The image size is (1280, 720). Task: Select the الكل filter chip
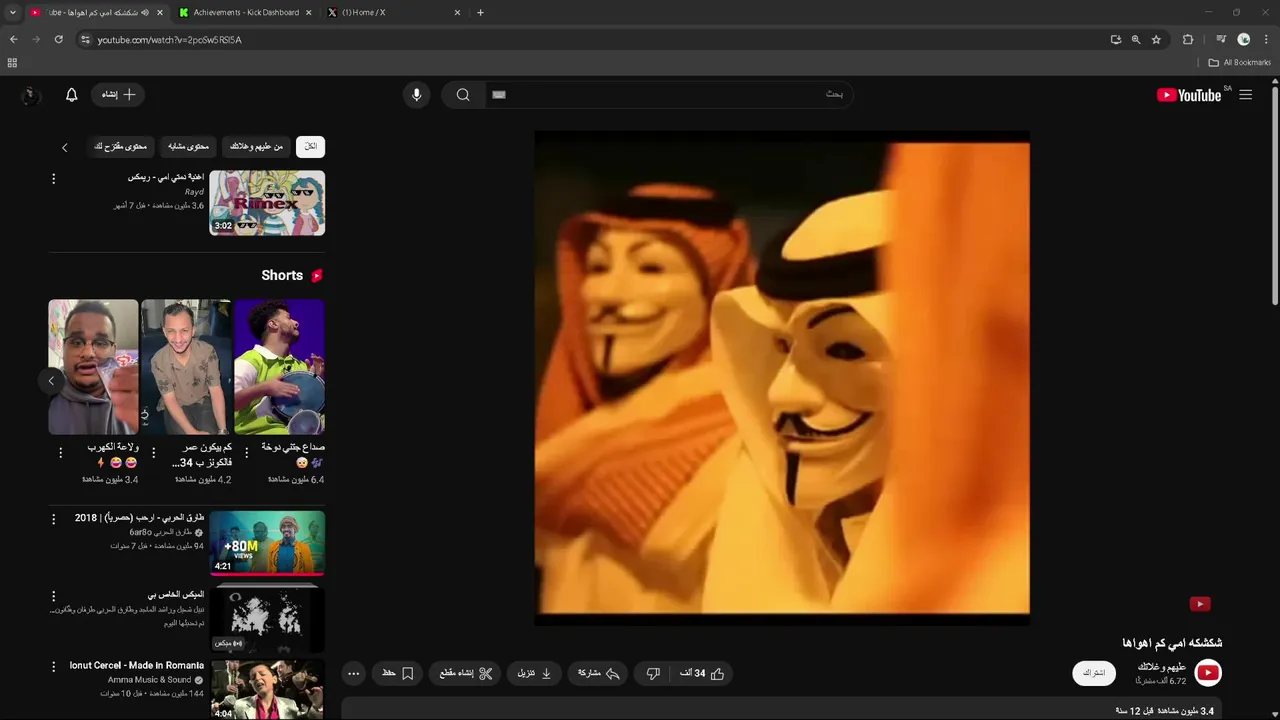pyautogui.click(x=310, y=147)
